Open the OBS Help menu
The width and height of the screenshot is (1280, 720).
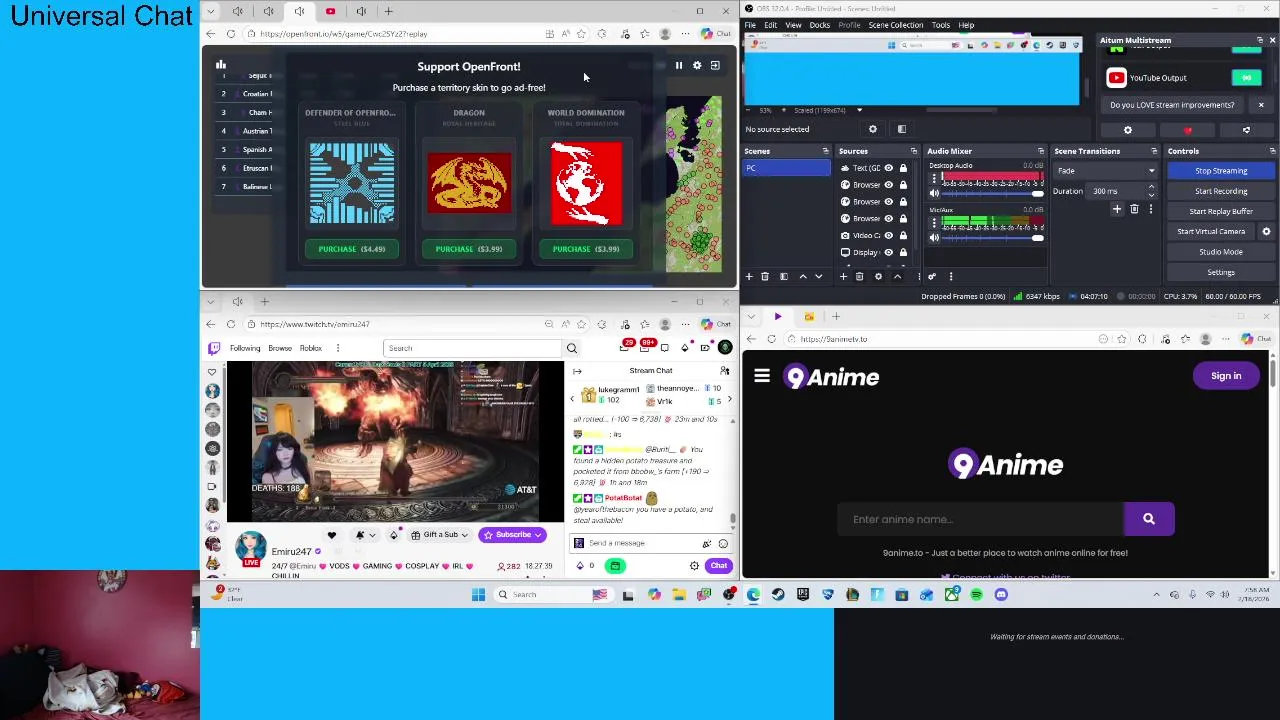pyautogui.click(x=966, y=25)
